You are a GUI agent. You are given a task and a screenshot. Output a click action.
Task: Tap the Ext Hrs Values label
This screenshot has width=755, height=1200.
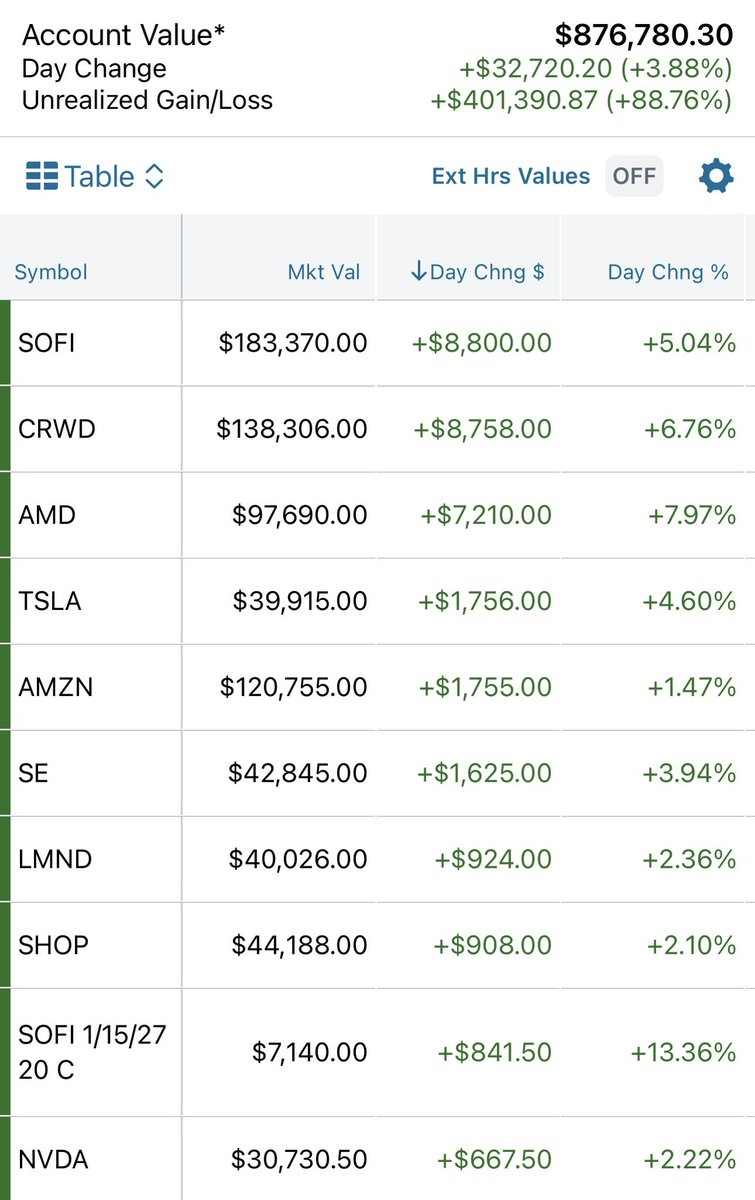click(511, 176)
